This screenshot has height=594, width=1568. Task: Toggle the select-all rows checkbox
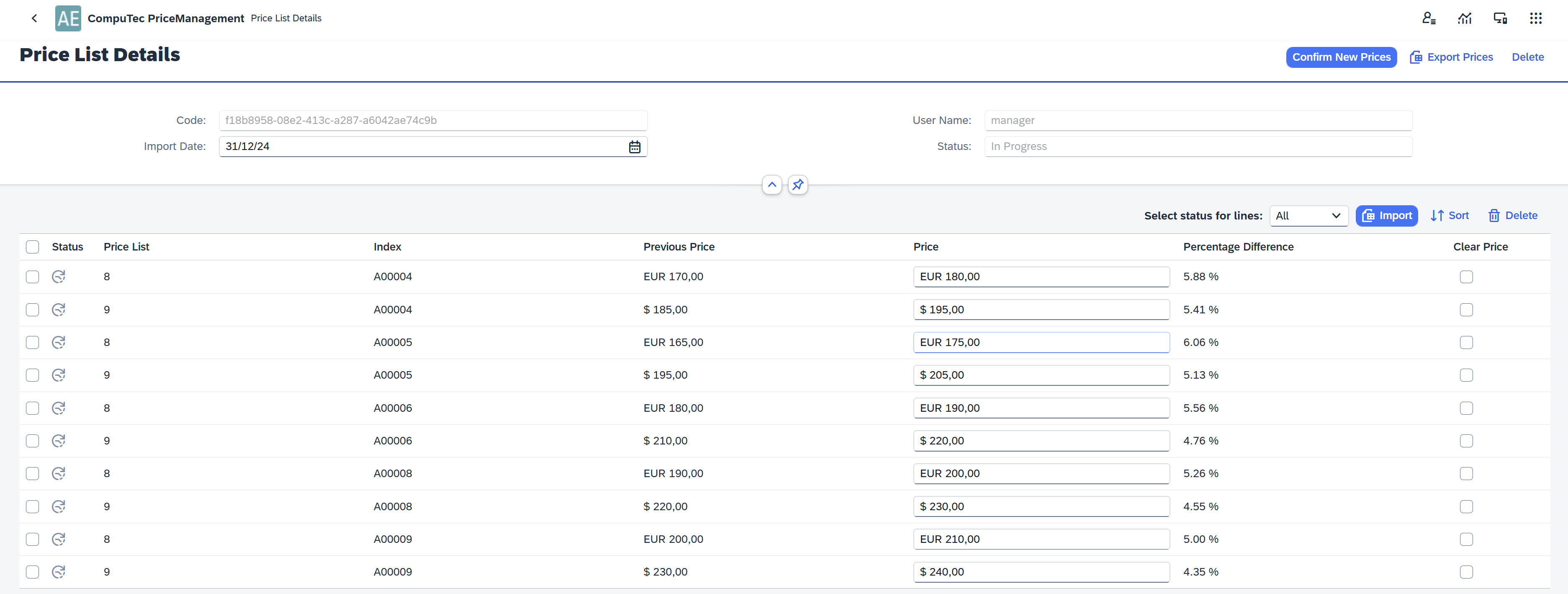[x=32, y=247]
